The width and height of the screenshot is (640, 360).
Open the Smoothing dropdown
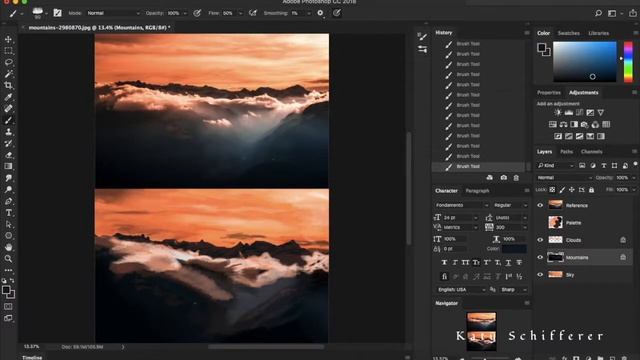[309, 13]
